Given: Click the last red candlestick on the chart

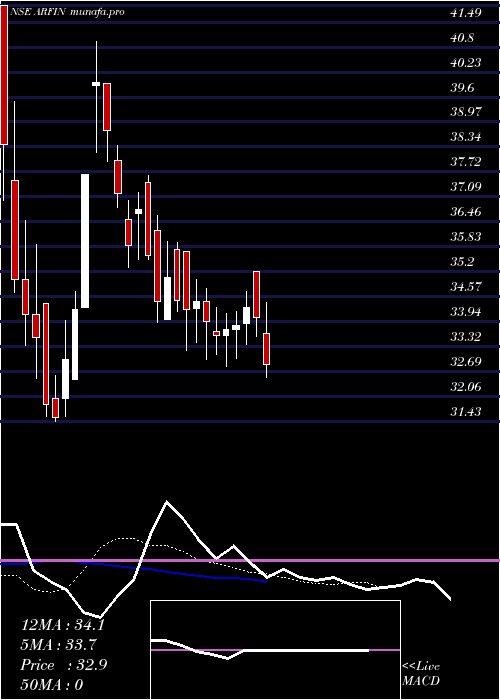Looking at the screenshot, I should click(x=267, y=349).
